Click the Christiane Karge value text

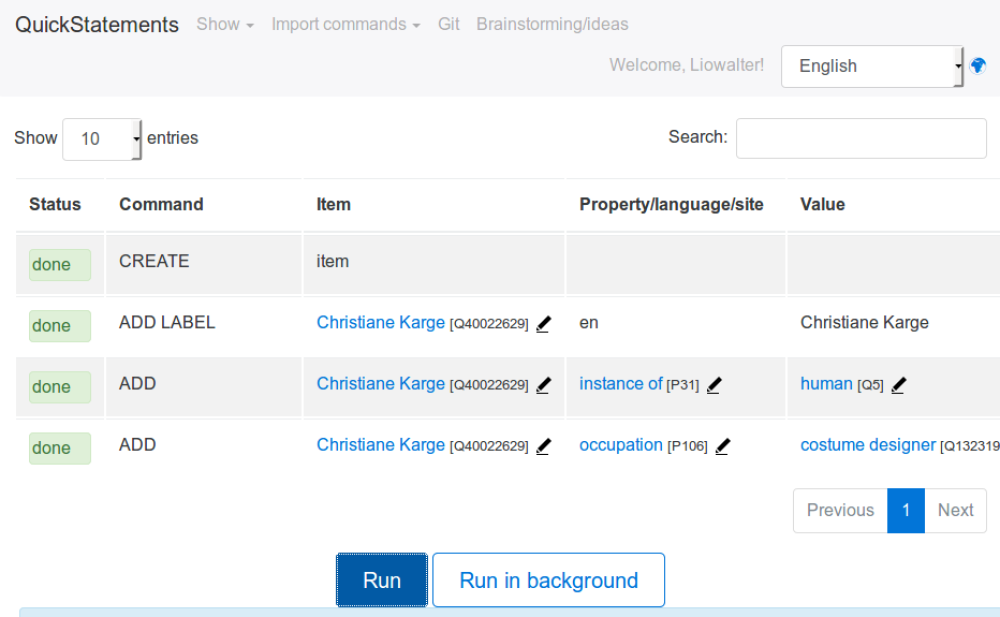point(864,323)
